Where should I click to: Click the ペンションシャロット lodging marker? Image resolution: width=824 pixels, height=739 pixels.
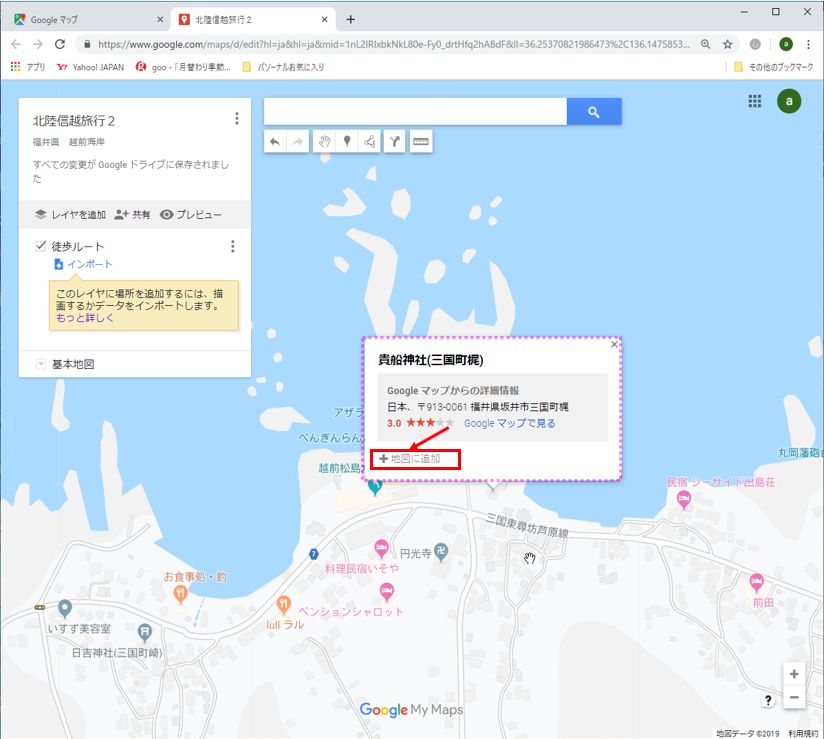pyautogui.click(x=387, y=592)
